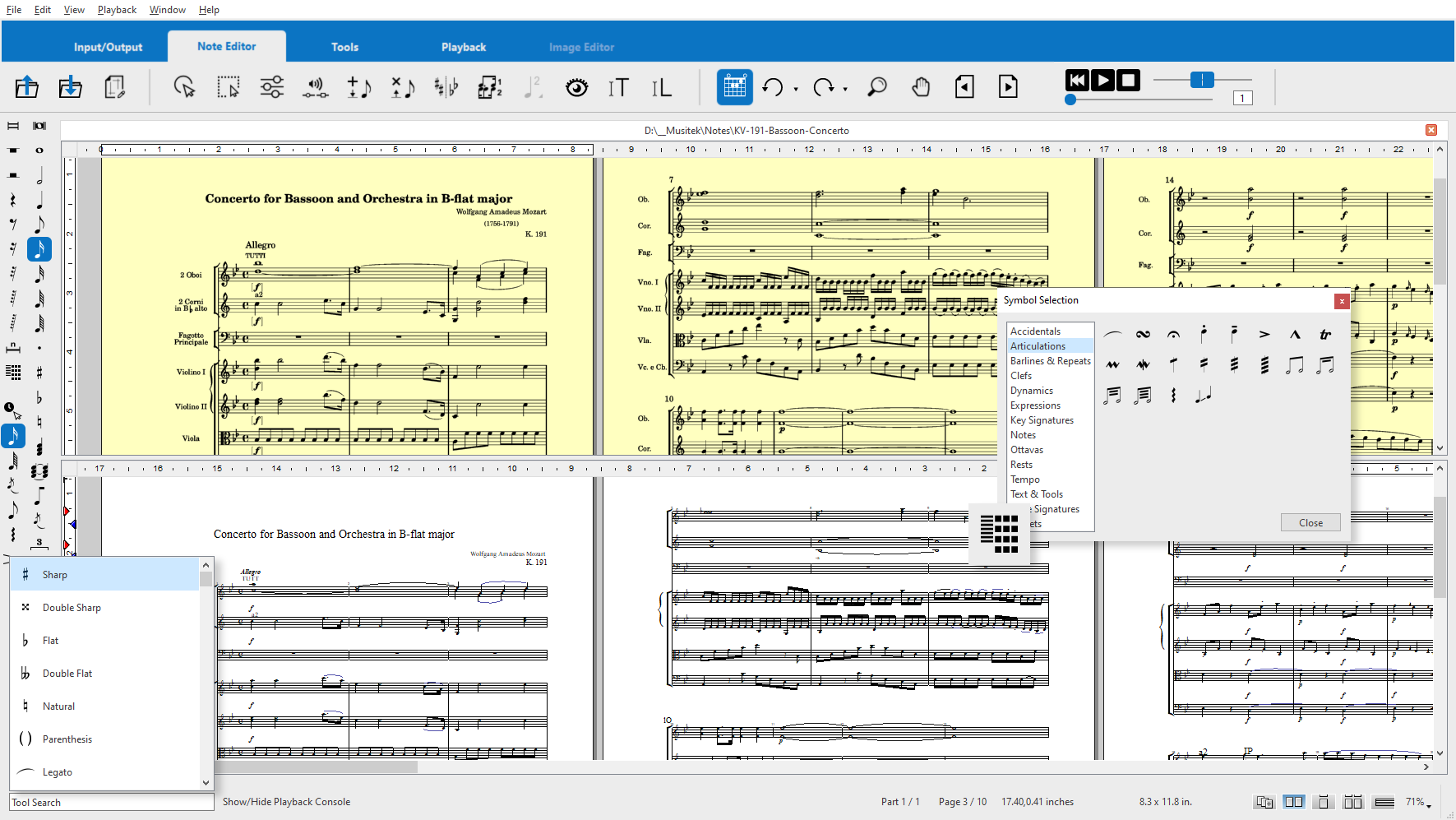Viewport: 1456px width, 820px height.
Task: Open the sliders settings toolbar icon
Action: coord(272,86)
